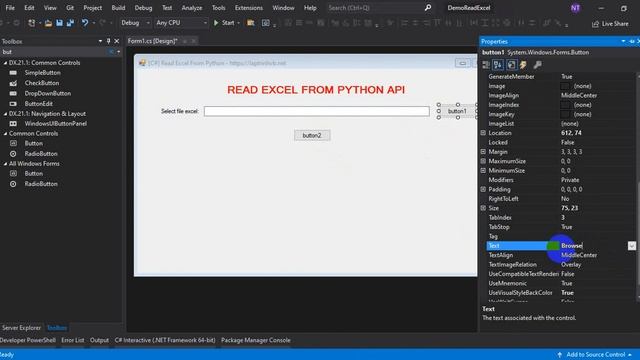Select button1 on the form designer
The image size is (640, 360).
457,111
